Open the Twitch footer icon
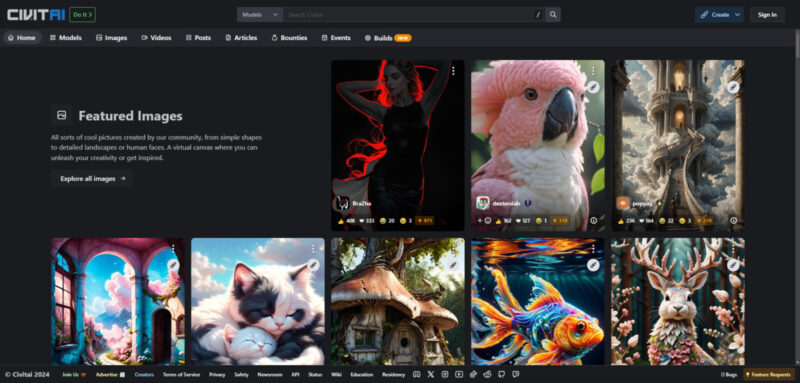This screenshot has height=383, width=800. point(516,374)
